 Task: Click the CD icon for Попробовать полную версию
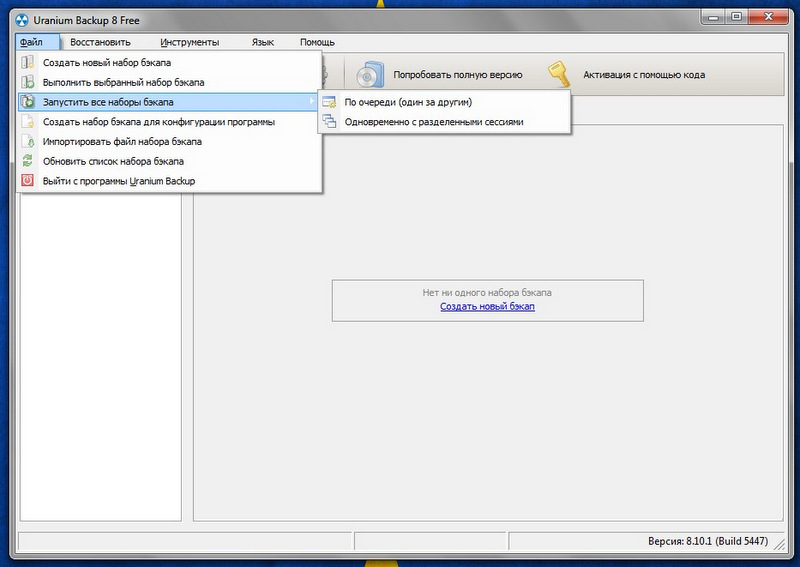click(369, 76)
